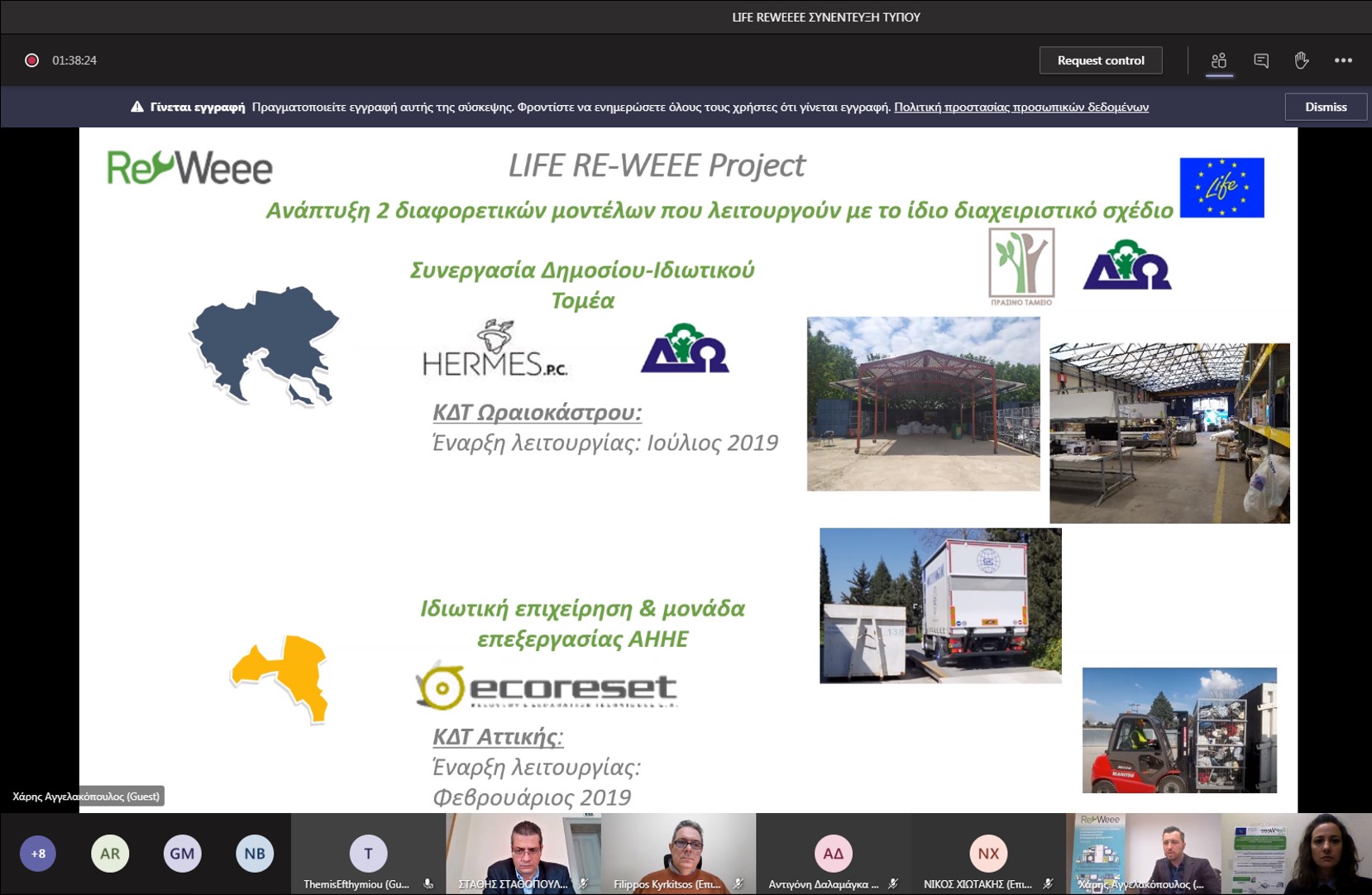
Task: Select ThemisEfthymiou participant tile
Action: pyautogui.click(x=369, y=854)
